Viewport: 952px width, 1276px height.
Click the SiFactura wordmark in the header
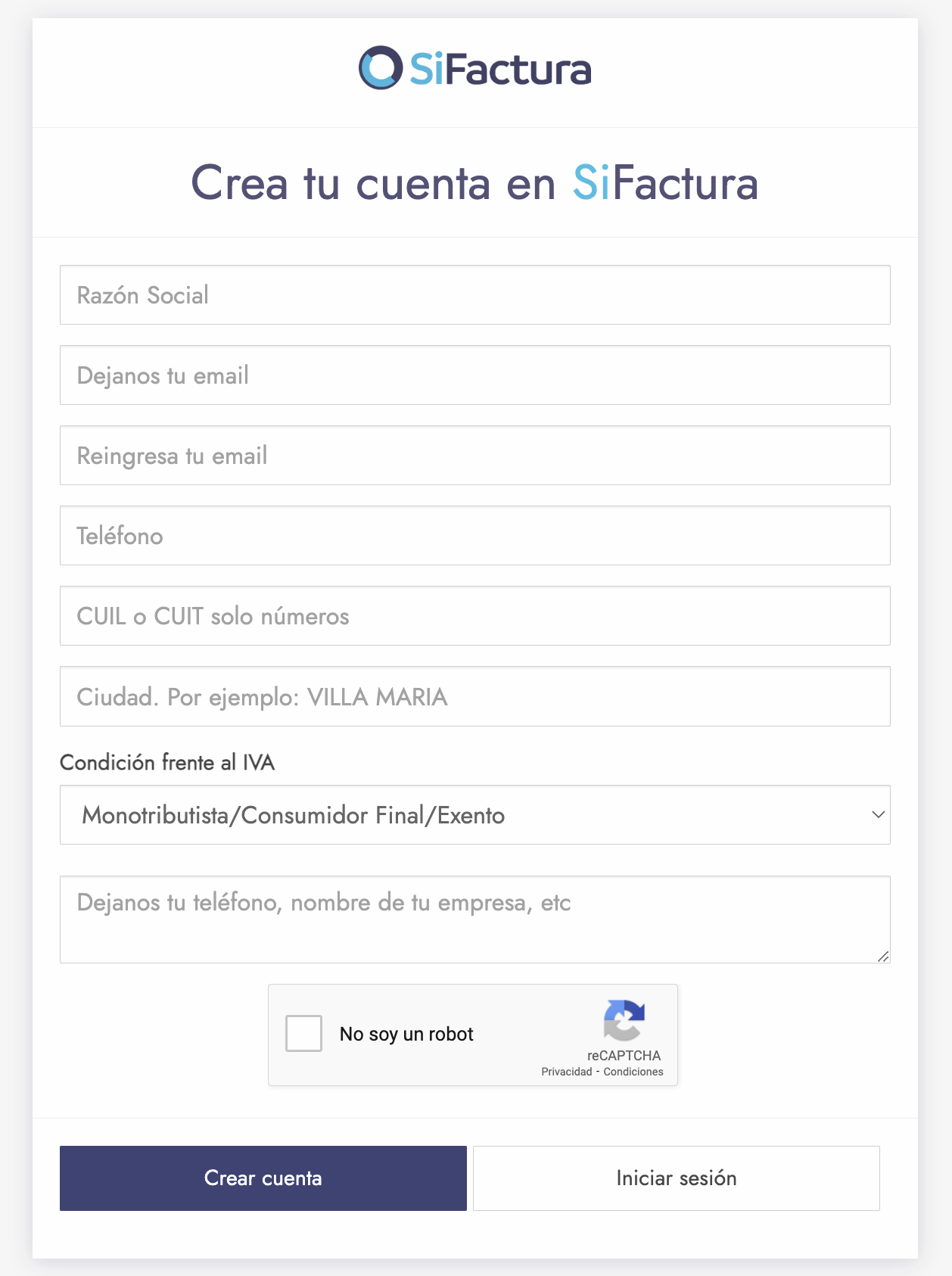tap(500, 69)
